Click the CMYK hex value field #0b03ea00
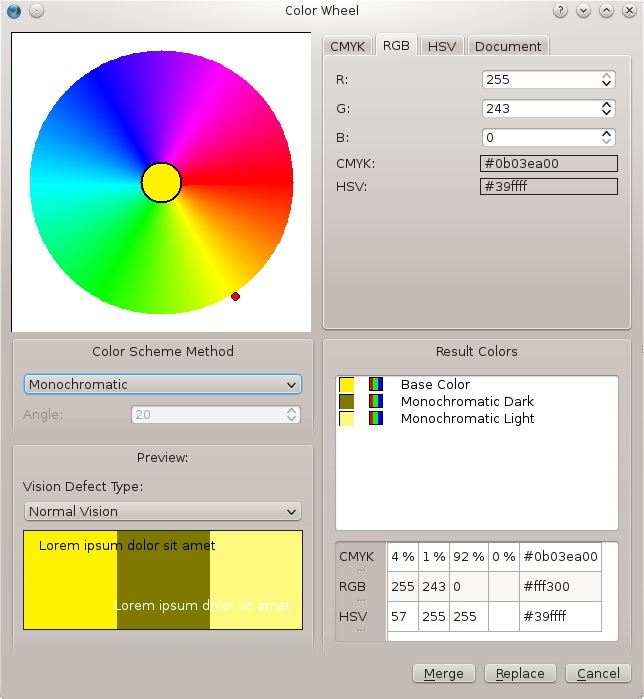644x699 pixels. tap(549, 164)
